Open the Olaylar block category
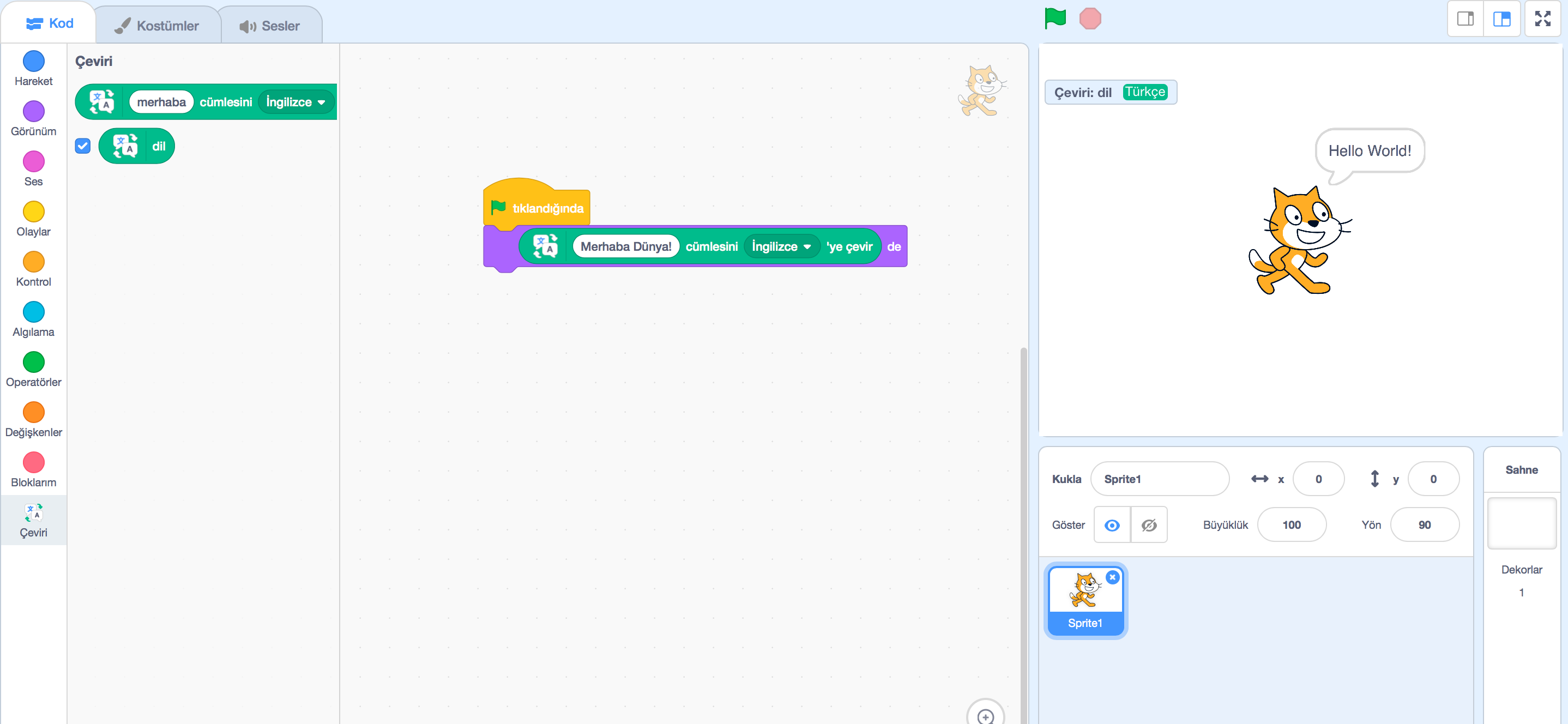This screenshot has width=1568, height=724. tap(33, 219)
